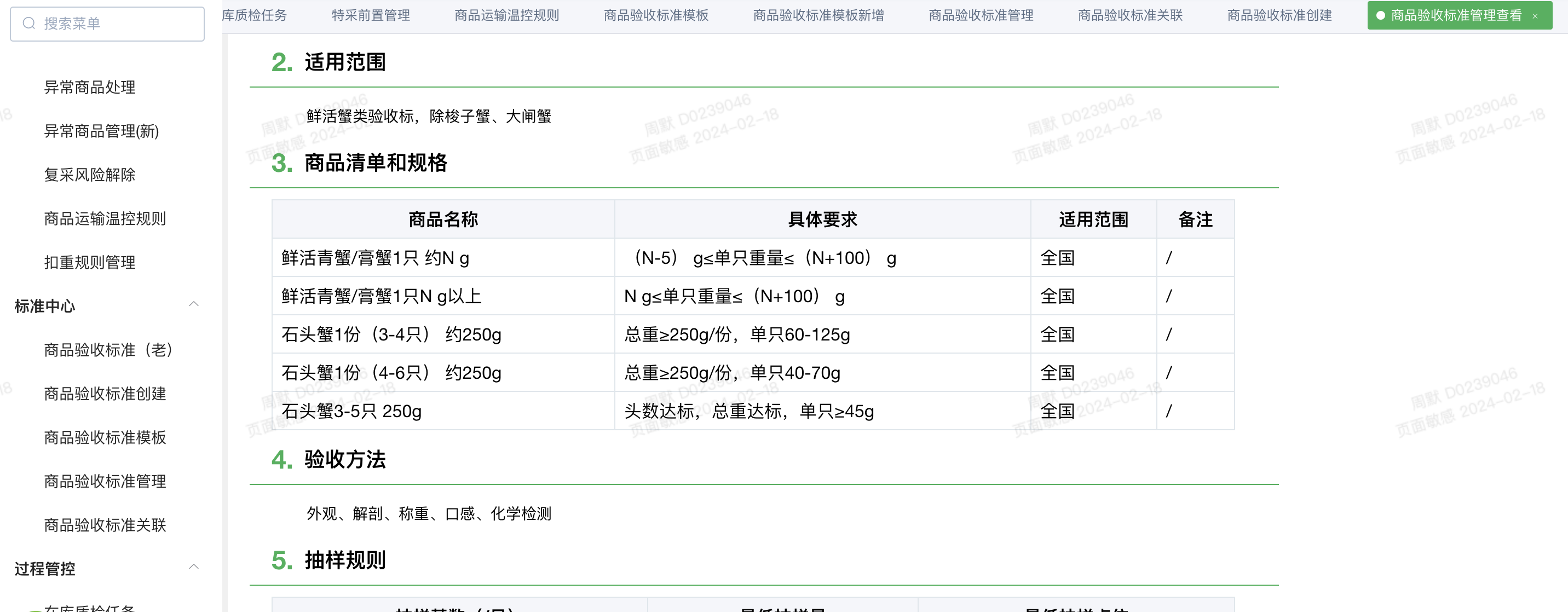1568x612 pixels.
Task: Open 商品验收标准关联 in sidebar
Action: pos(105,525)
